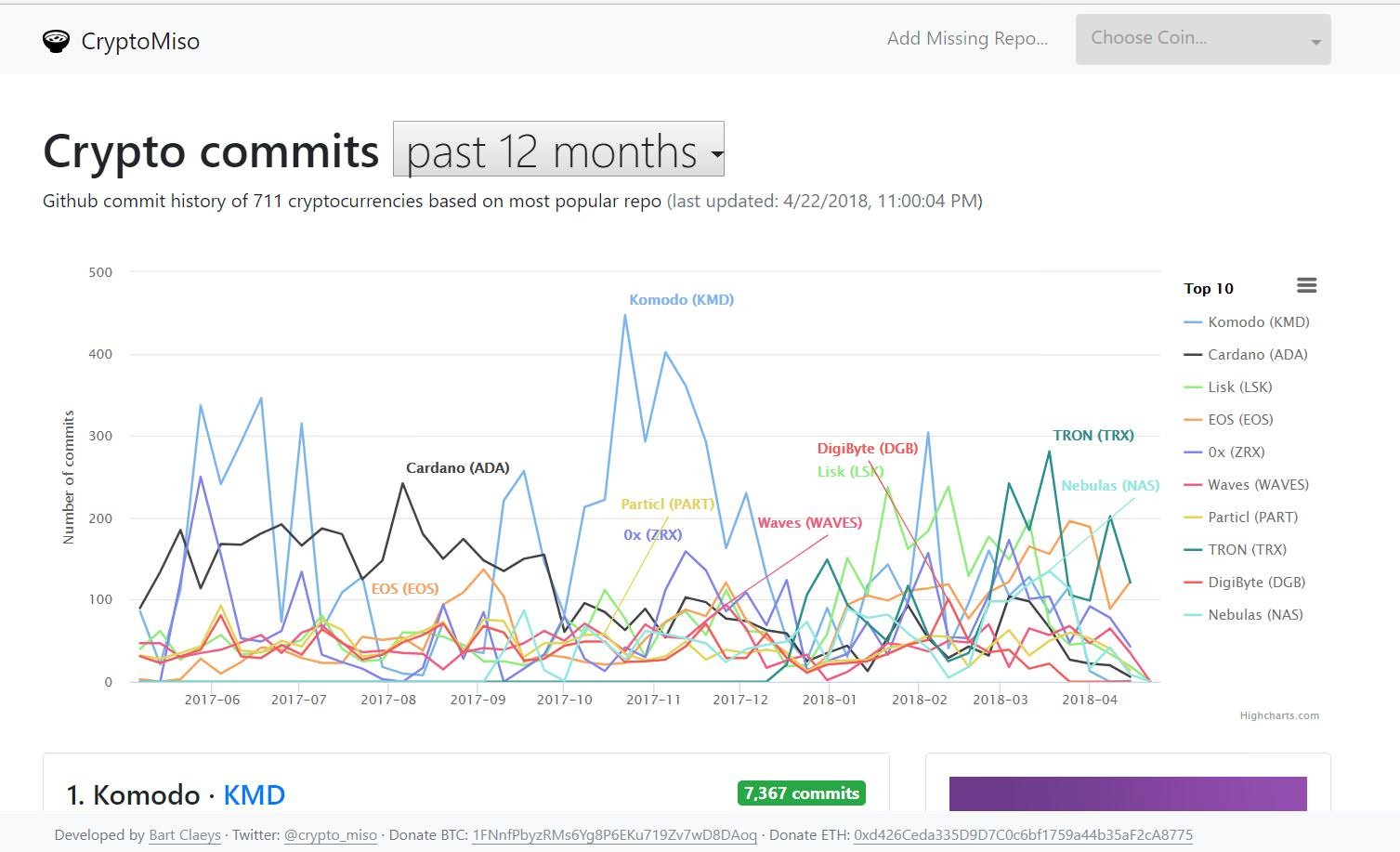Click the Nebulas (NAS) chart data label
The image size is (1400, 852).
click(x=1110, y=486)
